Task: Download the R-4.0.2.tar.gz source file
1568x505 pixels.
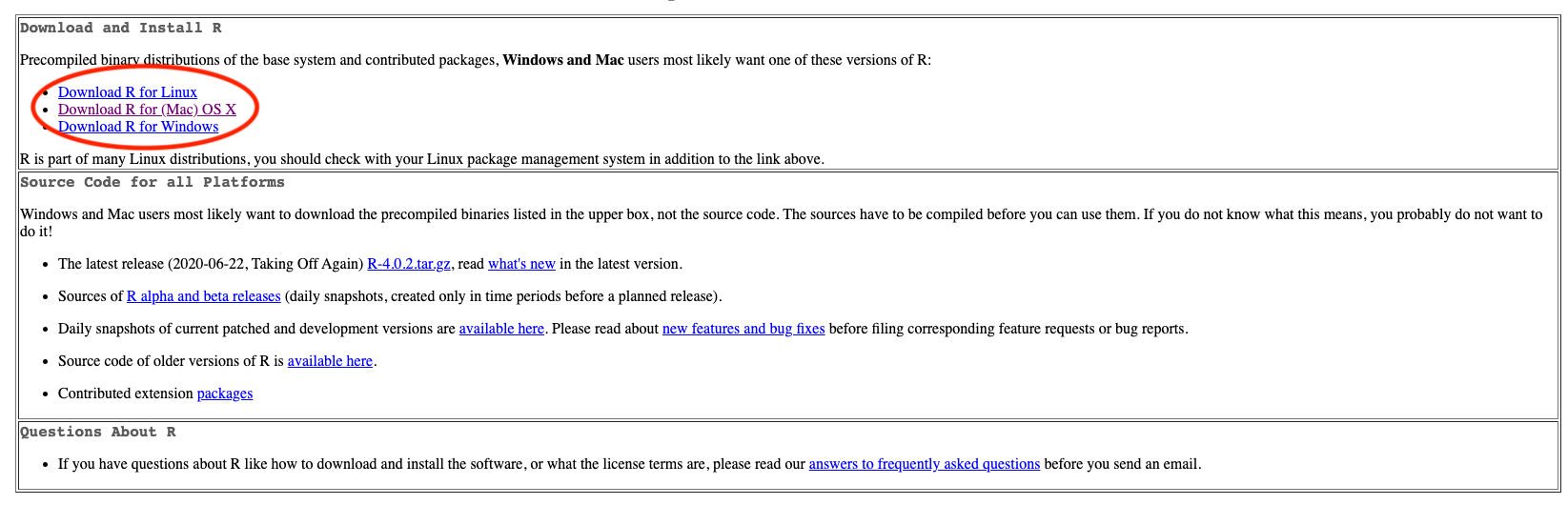Action: [408, 264]
